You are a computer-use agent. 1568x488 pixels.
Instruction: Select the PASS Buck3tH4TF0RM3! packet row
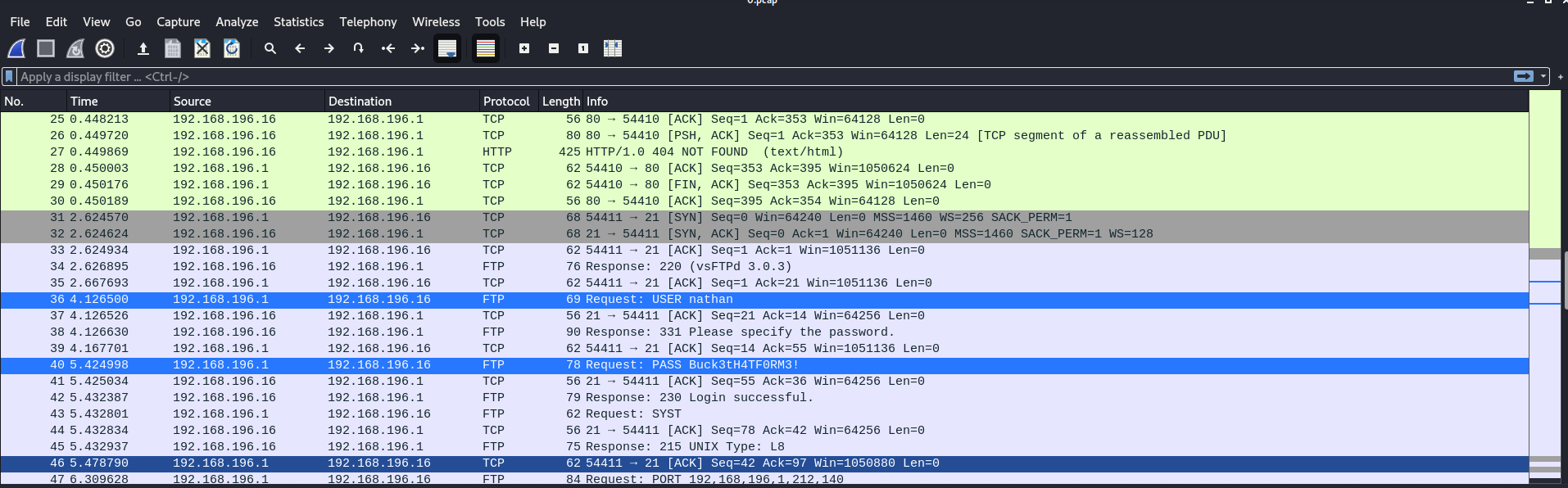(724, 365)
